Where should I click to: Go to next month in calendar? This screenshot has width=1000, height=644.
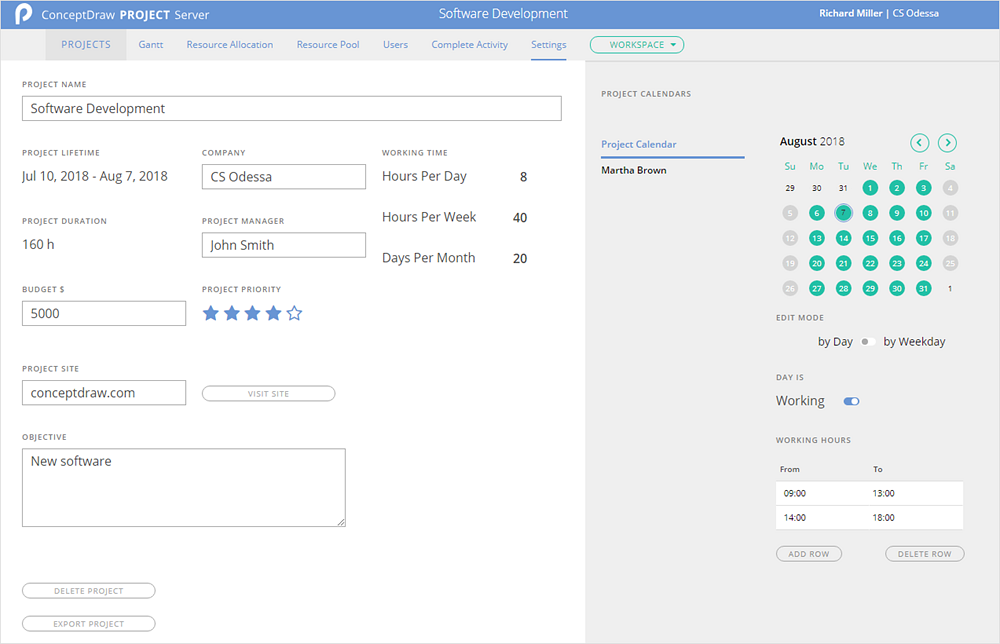[947, 143]
